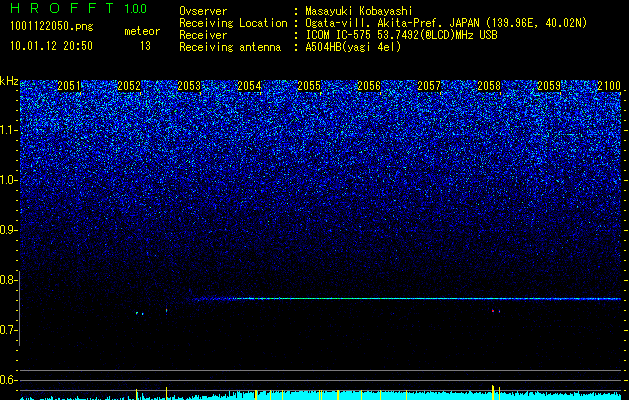Viewport: 629px width, 400px height.
Task: Click the meteor count label
Action: (142, 31)
